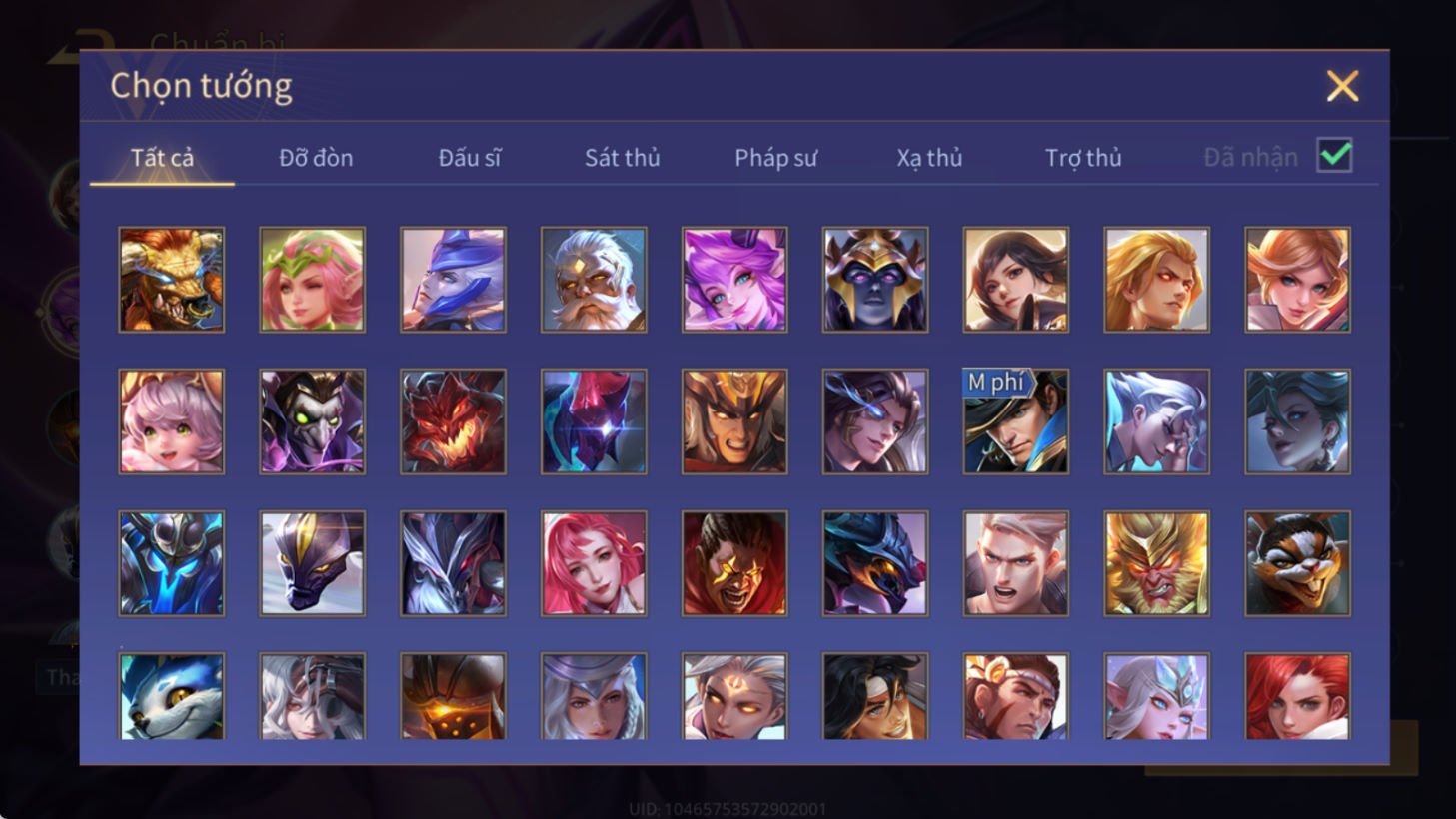The height and width of the screenshot is (819, 1456).
Task: Choose the red demon monster hero portrait
Action: point(453,421)
